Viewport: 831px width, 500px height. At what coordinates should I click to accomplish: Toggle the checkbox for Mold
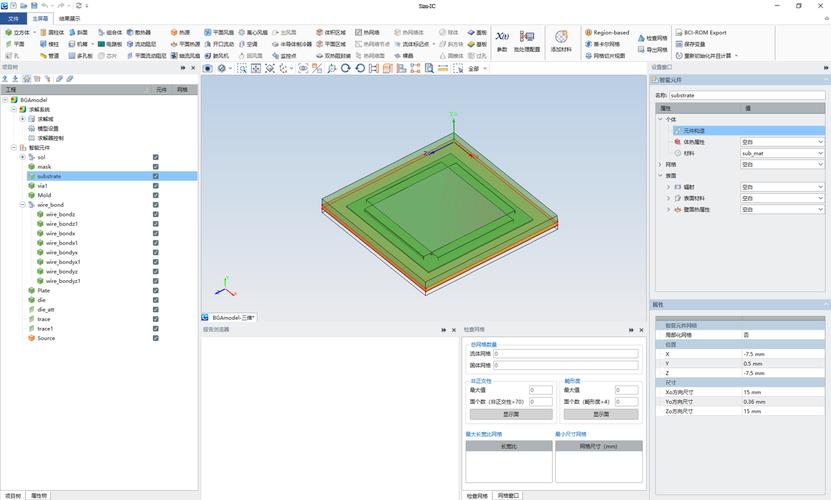pyautogui.click(x=156, y=195)
